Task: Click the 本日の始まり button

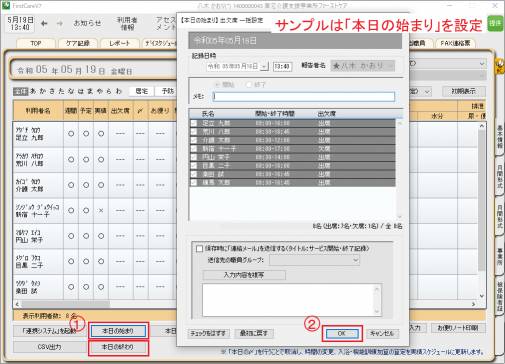Action: coord(118,331)
